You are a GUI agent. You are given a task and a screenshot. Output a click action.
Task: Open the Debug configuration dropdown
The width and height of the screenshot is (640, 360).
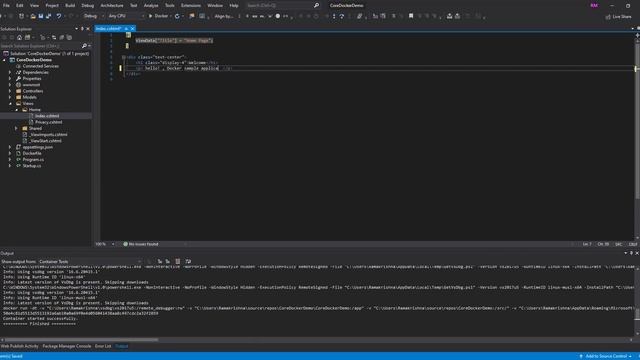93,16
